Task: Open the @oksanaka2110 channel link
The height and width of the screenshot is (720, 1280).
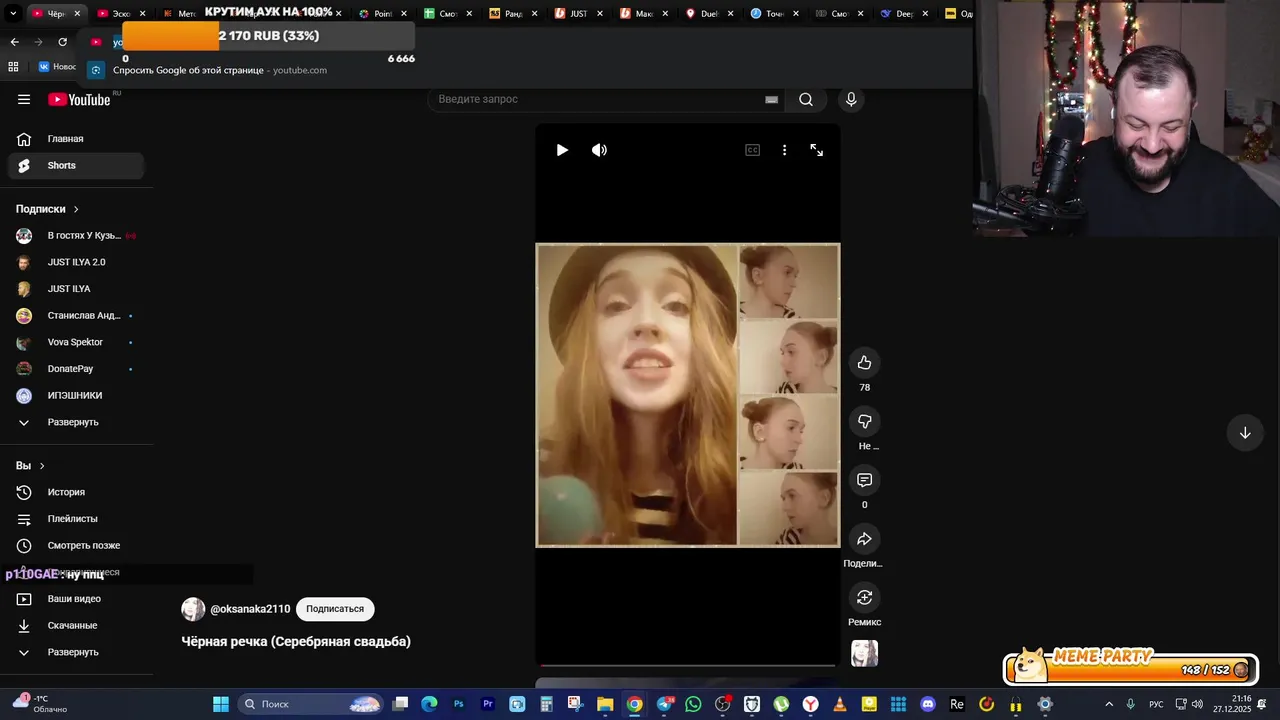Action: click(x=250, y=609)
